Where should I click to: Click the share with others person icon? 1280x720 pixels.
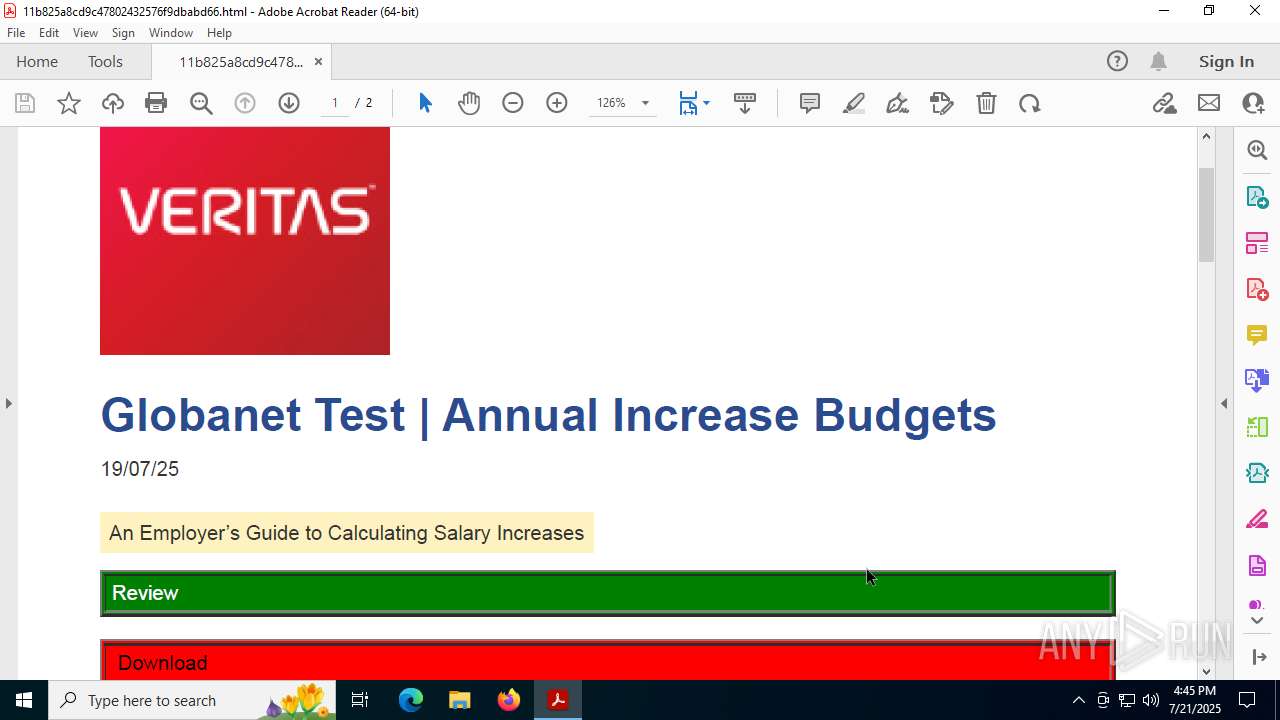click(x=1253, y=103)
